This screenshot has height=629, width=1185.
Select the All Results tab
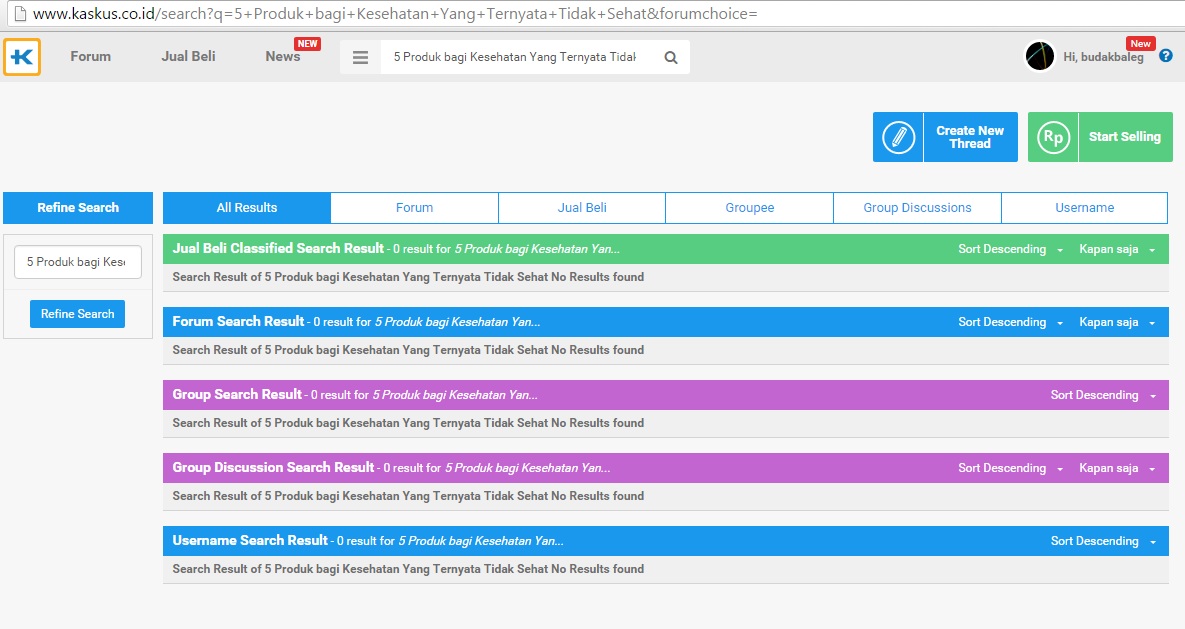pos(247,208)
